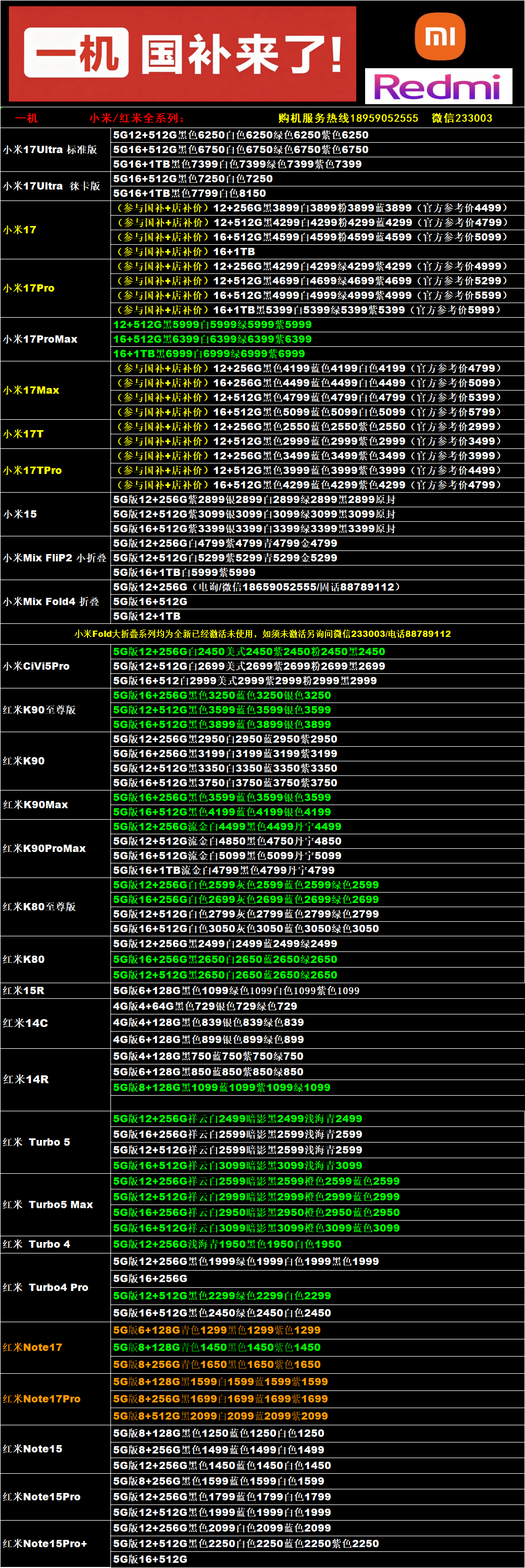Click the row 4G版4+64G黑色729银色729绿色729

[317, 1007]
